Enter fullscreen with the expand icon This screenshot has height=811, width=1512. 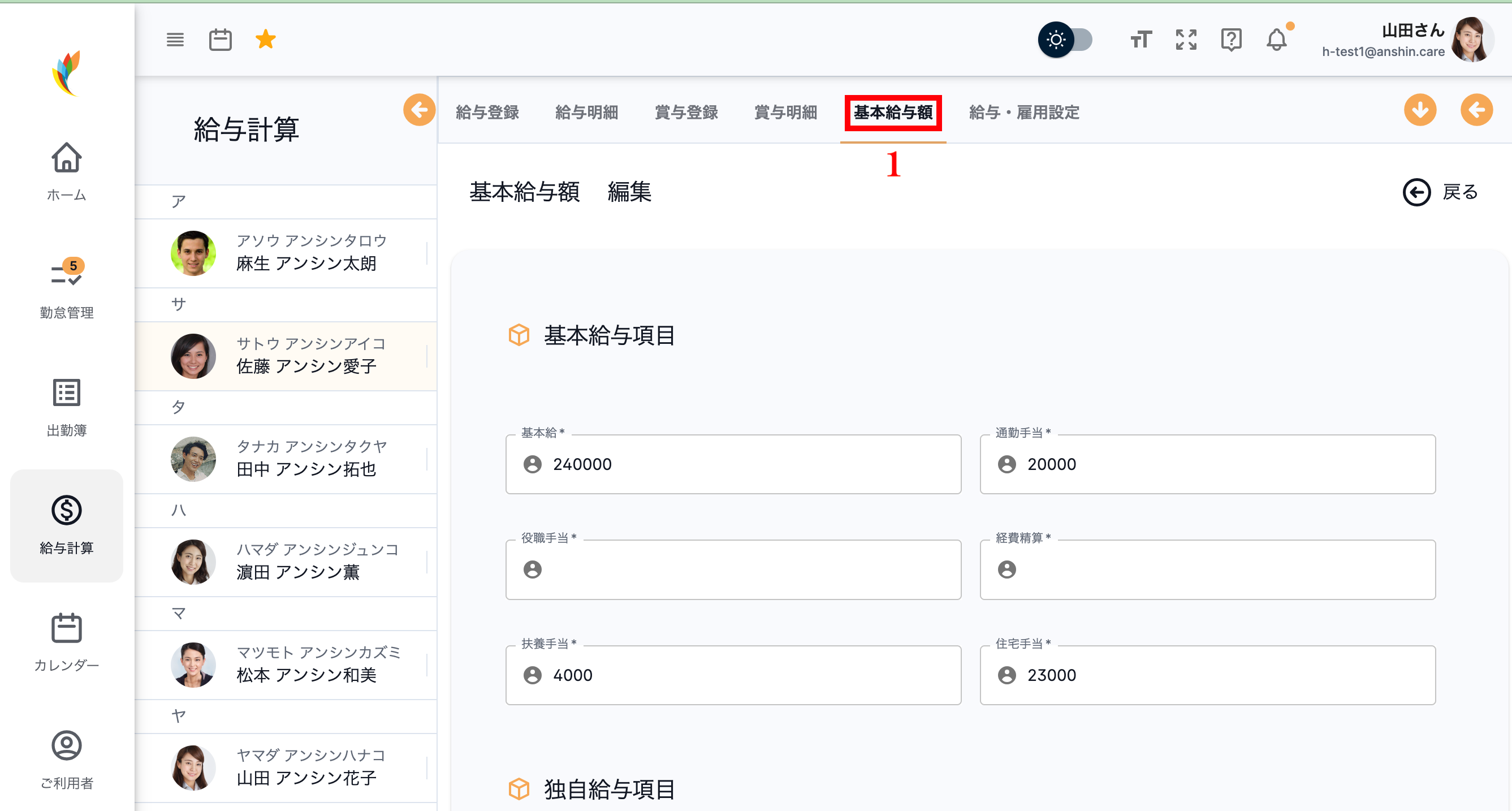pos(1186,40)
